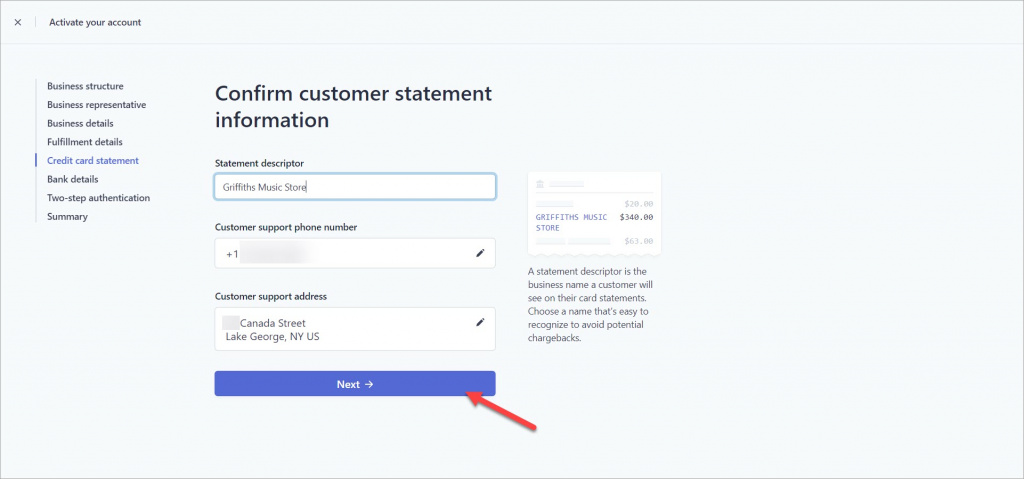View the Summary step

point(67,216)
